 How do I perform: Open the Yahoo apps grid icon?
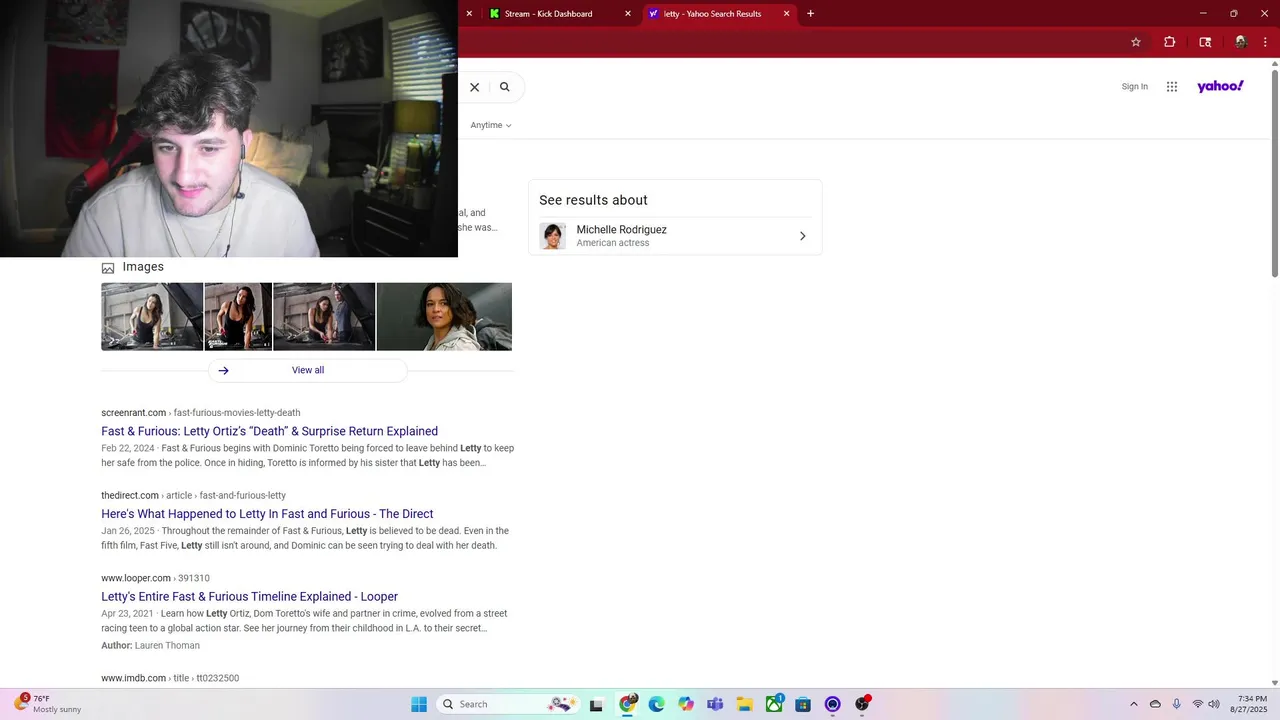pos(1172,87)
